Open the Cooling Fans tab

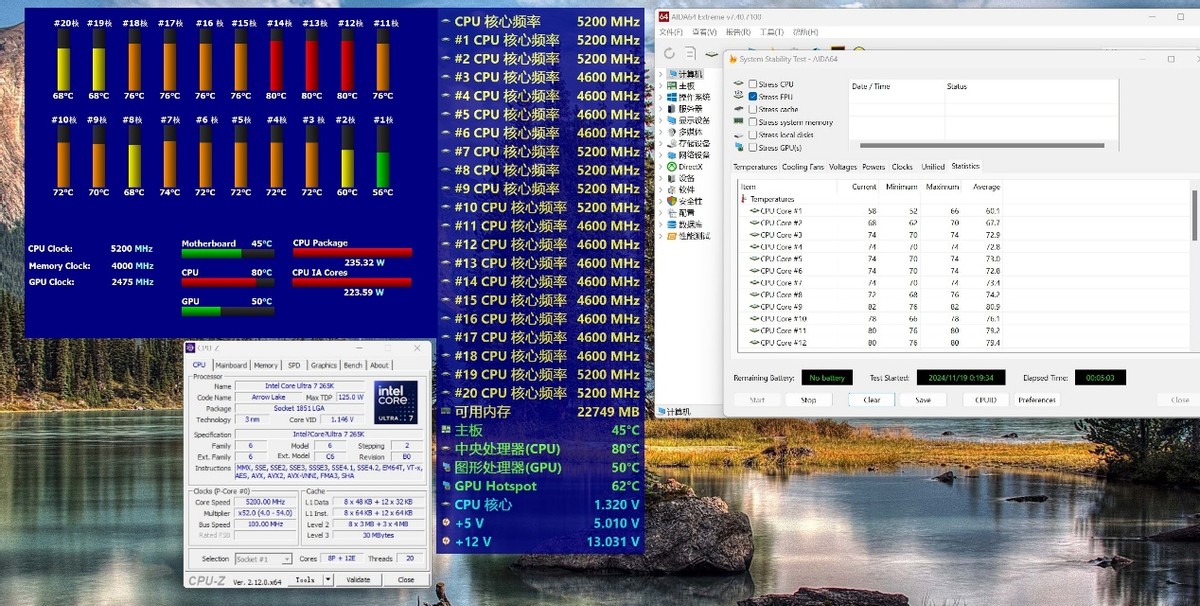(x=803, y=167)
